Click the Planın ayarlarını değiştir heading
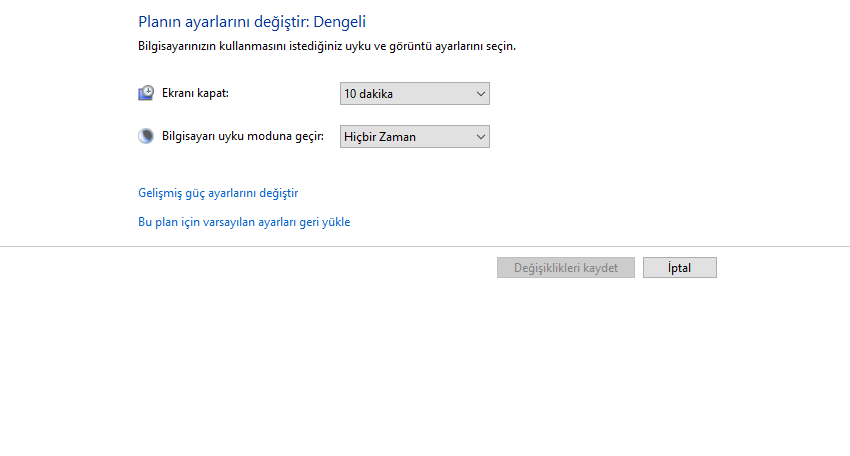Image resolution: width=850 pixels, height=456 pixels. [x=223, y=21]
